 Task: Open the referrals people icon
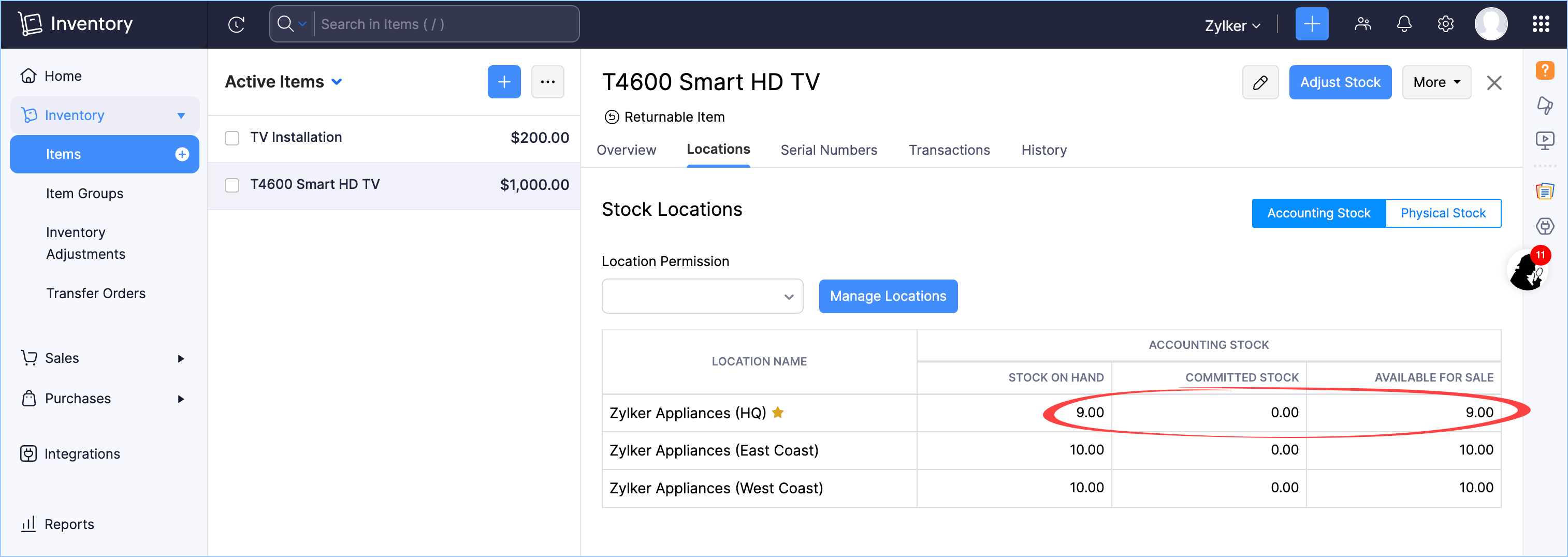1362,24
